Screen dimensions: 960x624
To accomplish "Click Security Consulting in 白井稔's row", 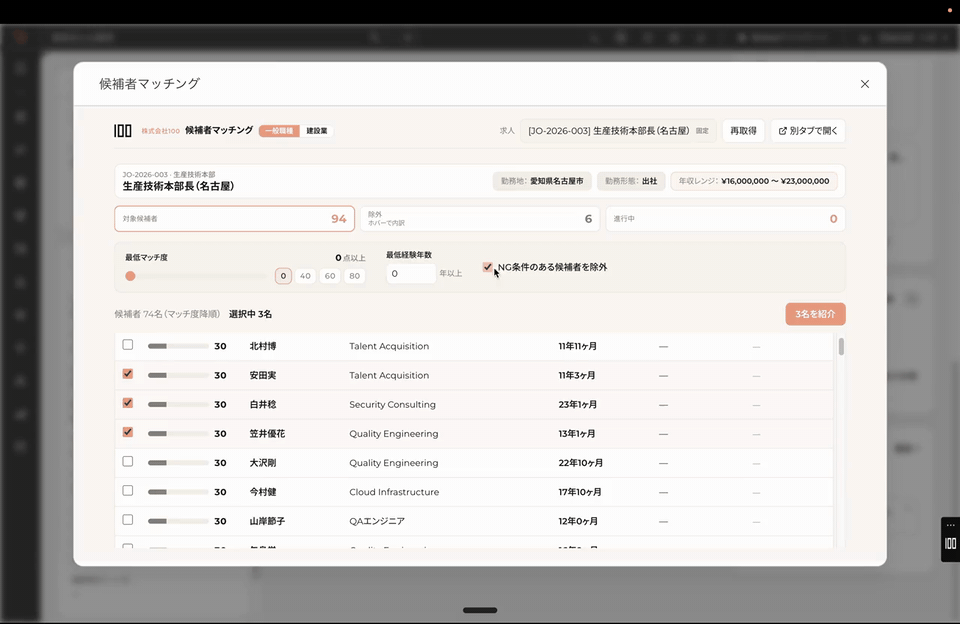I will (x=392, y=405).
